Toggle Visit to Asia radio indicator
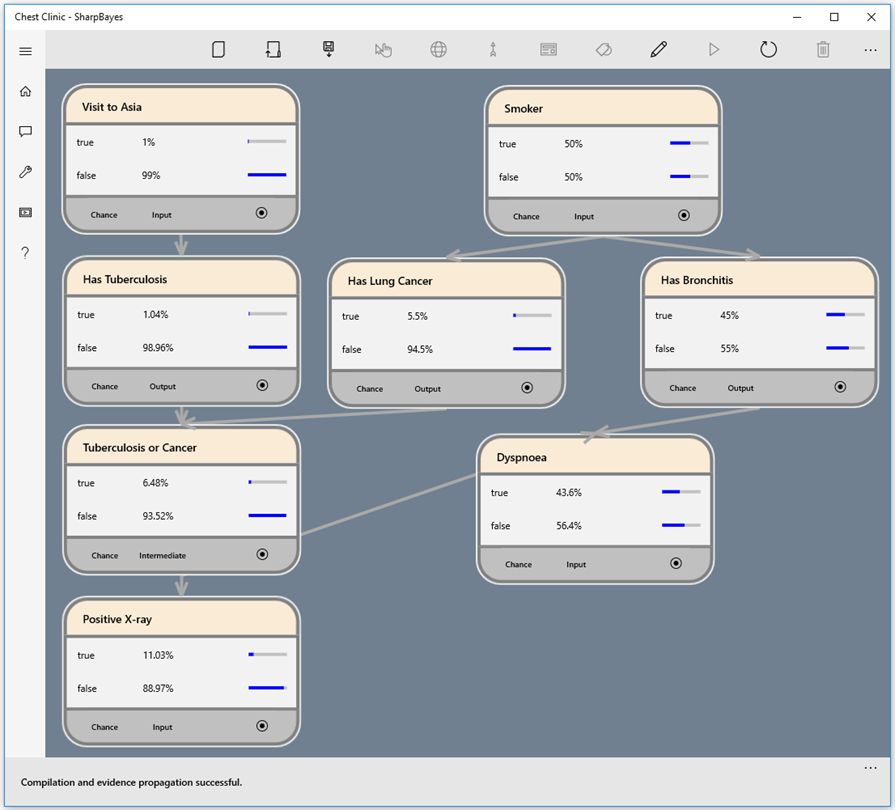 tap(261, 213)
